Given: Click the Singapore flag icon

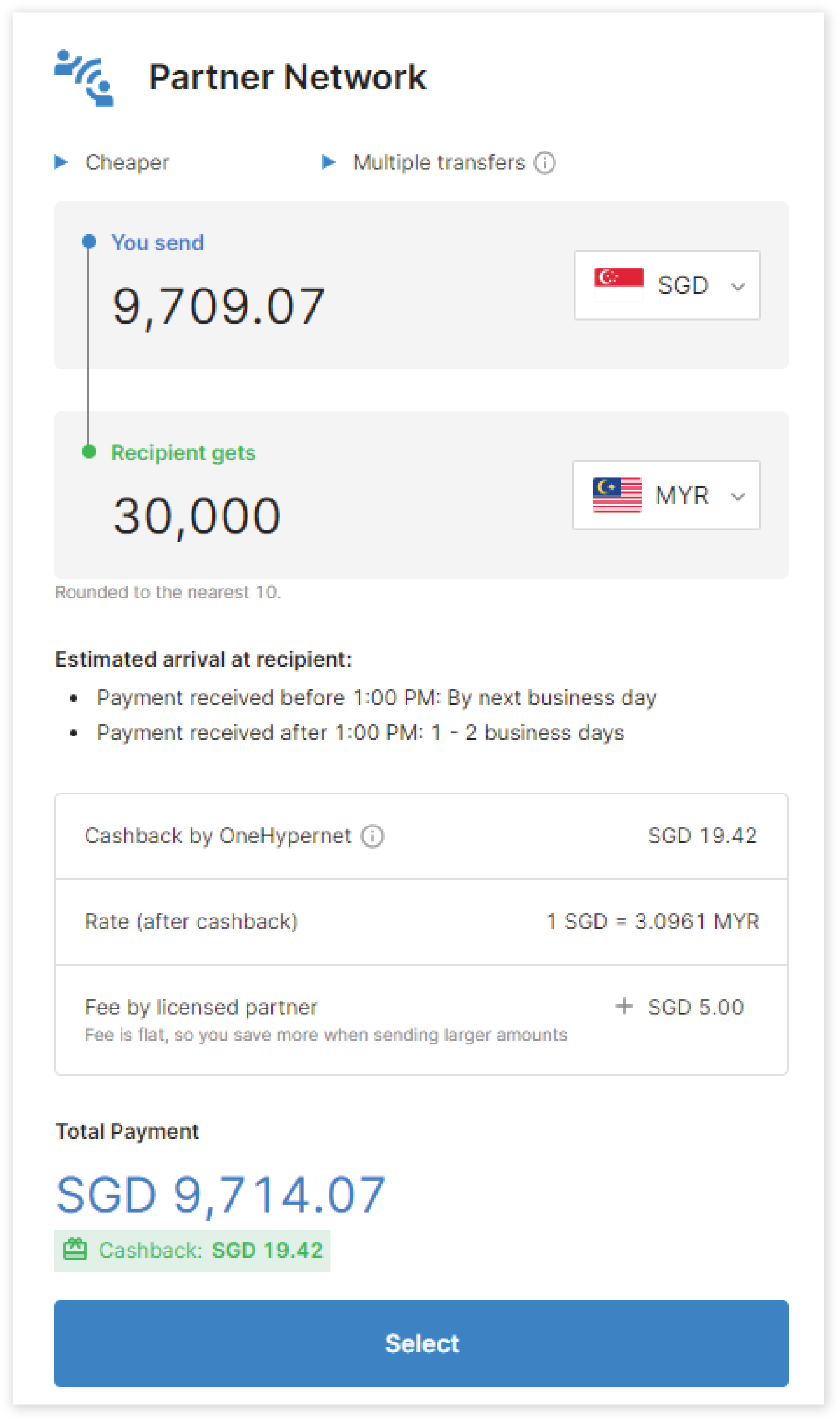Looking at the screenshot, I should pyautogui.click(x=619, y=285).
